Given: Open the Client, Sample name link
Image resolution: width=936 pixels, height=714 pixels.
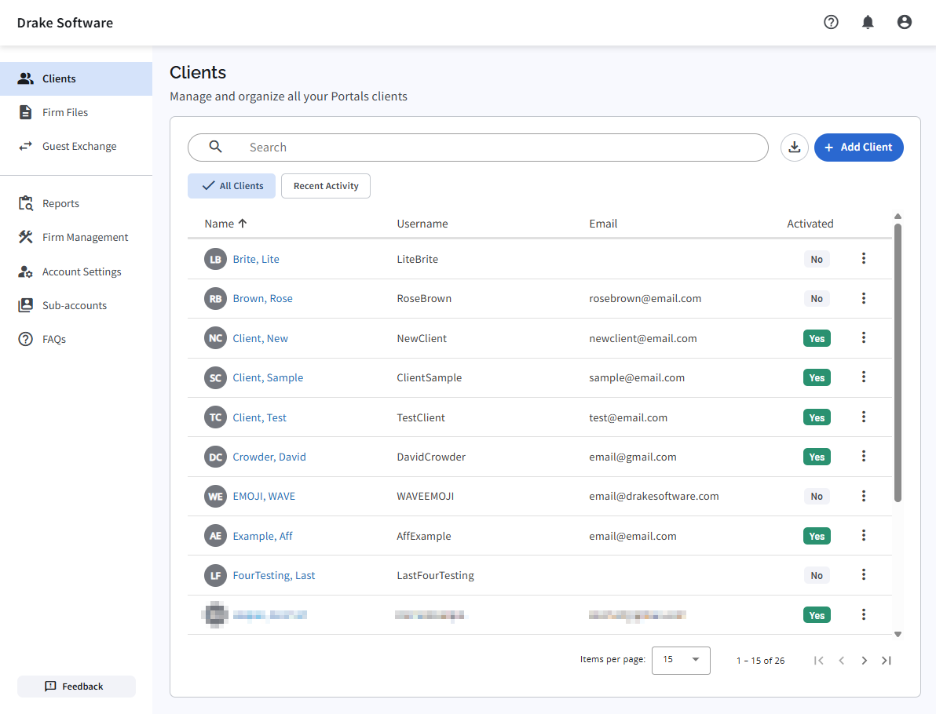Looking at the screenshot, I should coord(268,378).
